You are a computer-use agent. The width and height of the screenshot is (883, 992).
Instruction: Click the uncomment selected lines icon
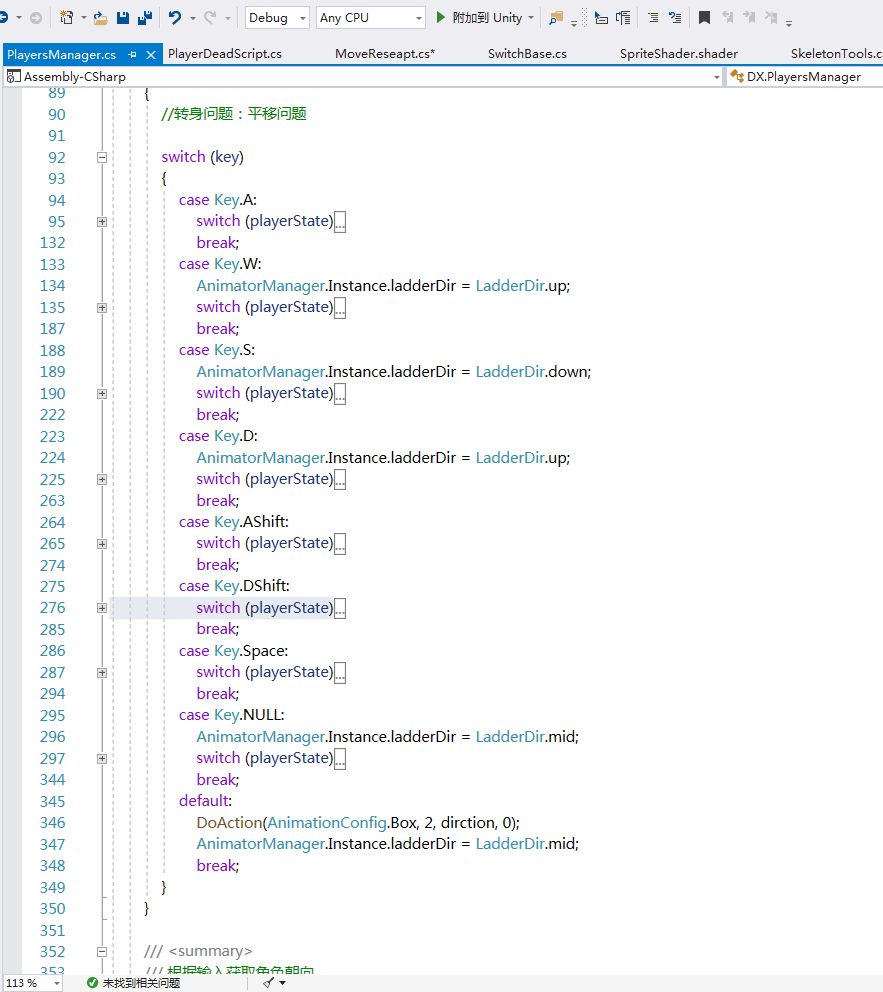[676, 18]
